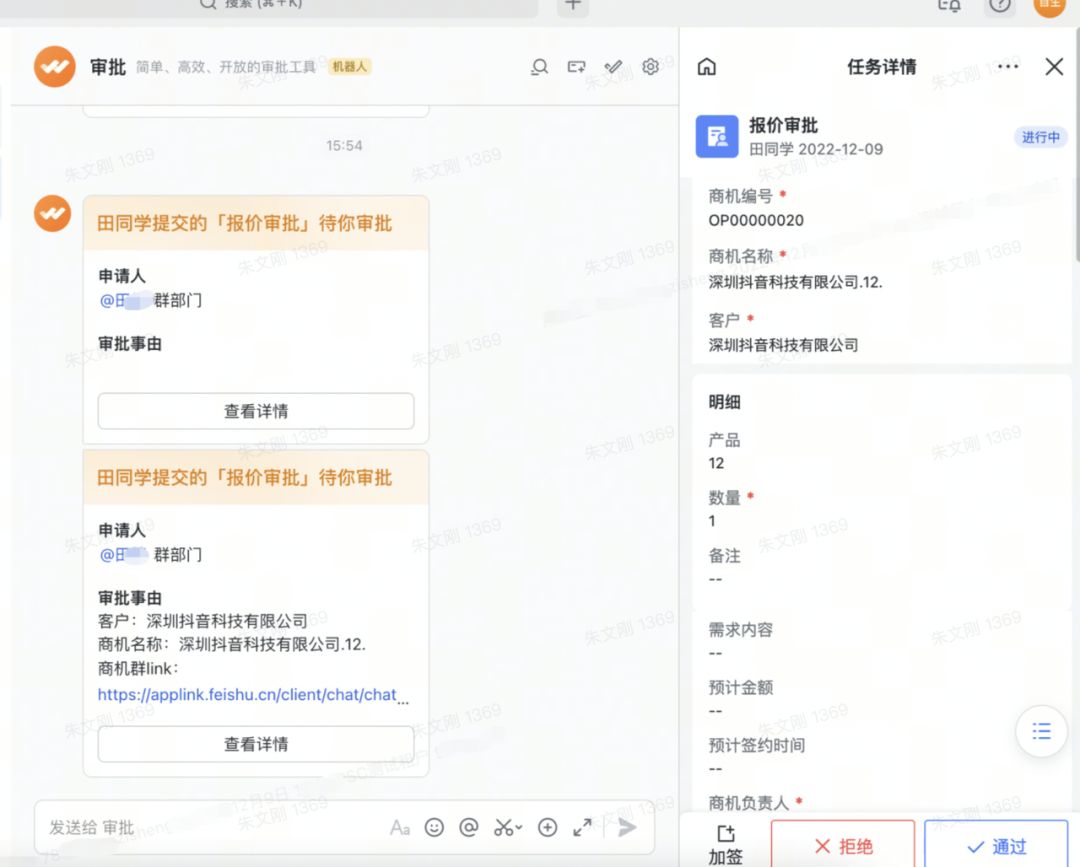Click the 需求内容 field label

point(740,629)
